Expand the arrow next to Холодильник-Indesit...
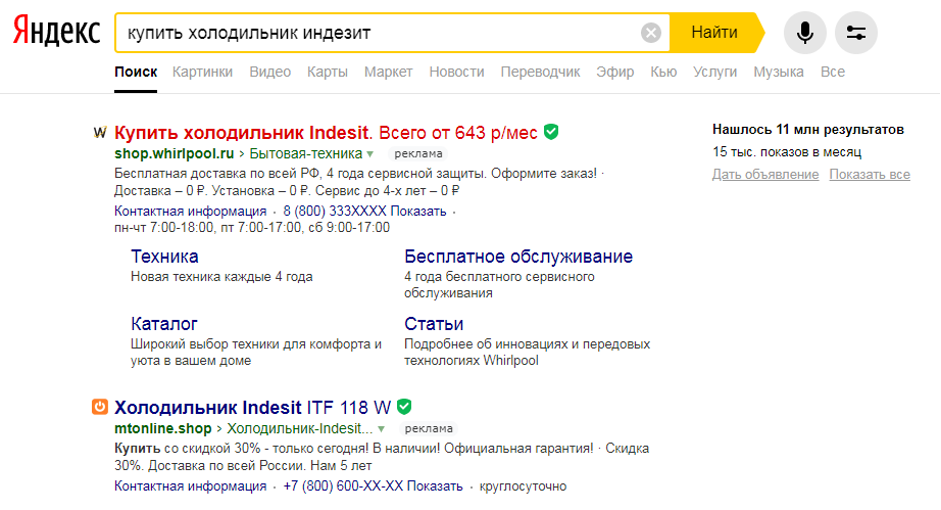The height and width of the screenshot is (510, 941). 381,429
